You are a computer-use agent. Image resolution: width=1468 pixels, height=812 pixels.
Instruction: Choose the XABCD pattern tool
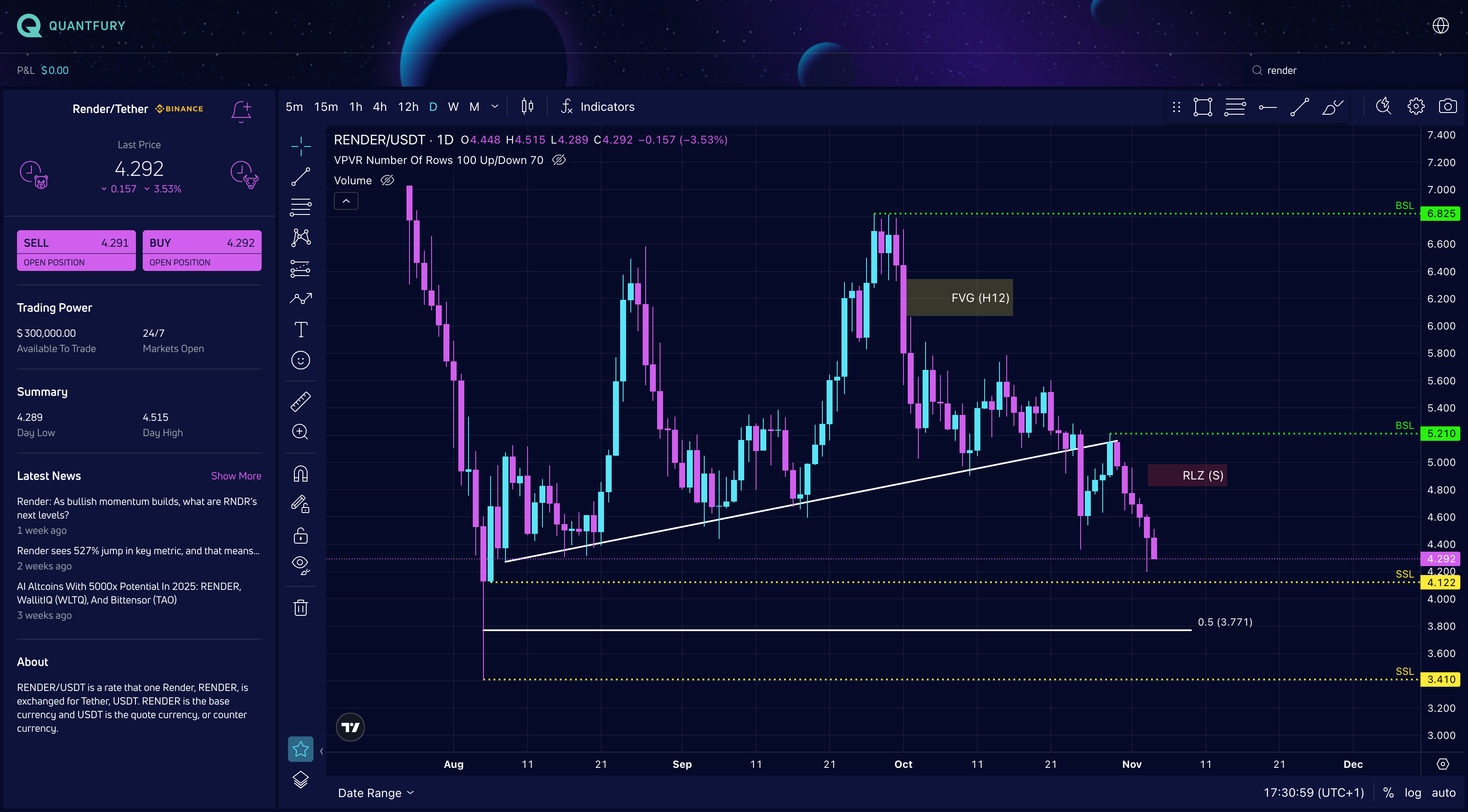(300, 238)
